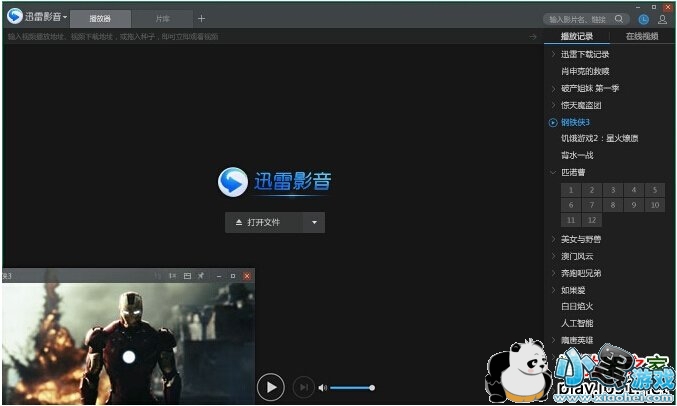Maximize the mini player window
This screenshot has width=677, height=406.
pos(233,276)
